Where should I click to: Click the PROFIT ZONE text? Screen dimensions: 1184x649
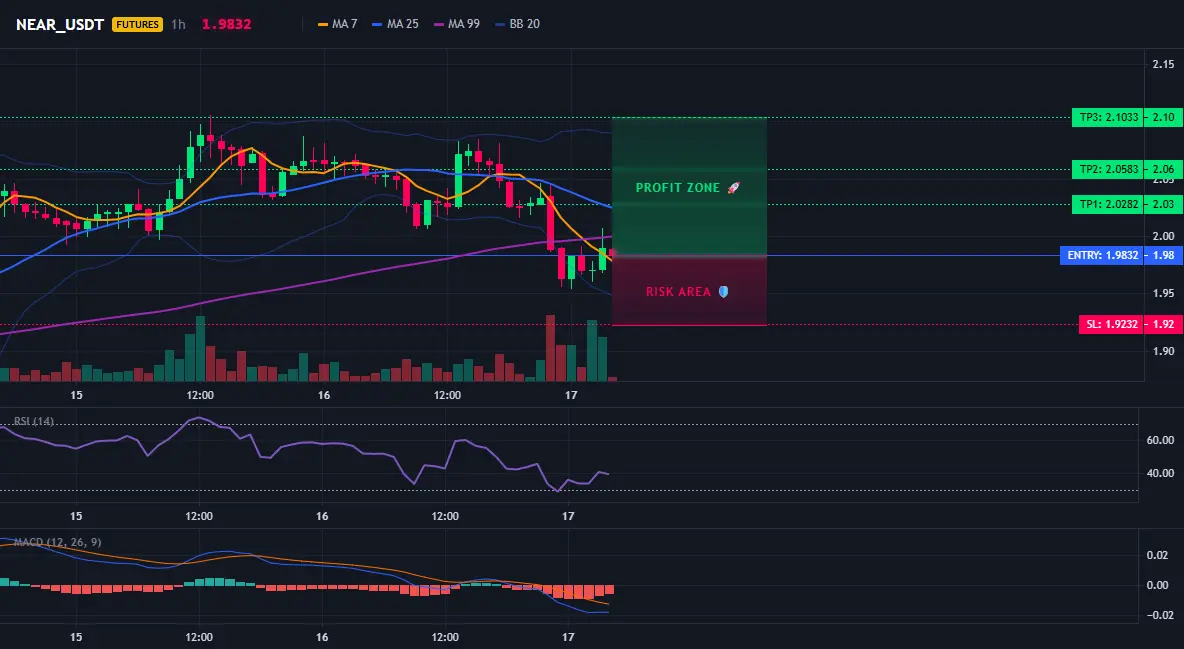(x=677, y=187)
